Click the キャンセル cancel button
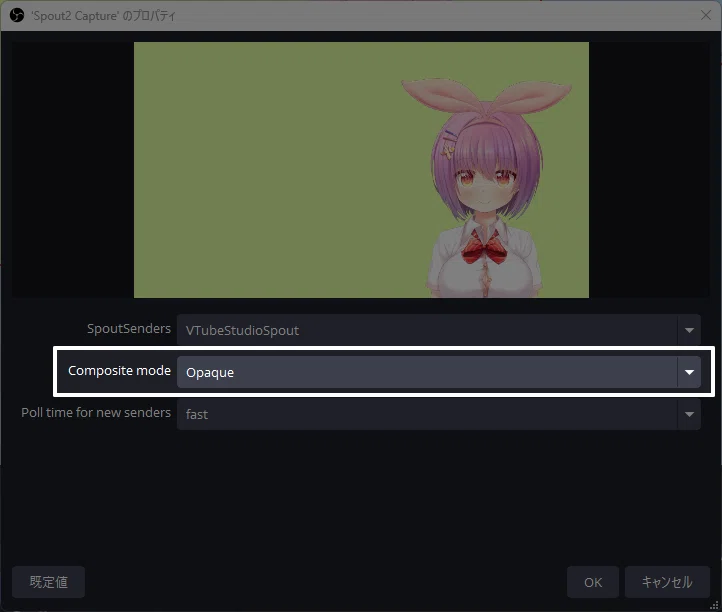The height and width of the screenshot is (612, 722). tap(667, 582)
